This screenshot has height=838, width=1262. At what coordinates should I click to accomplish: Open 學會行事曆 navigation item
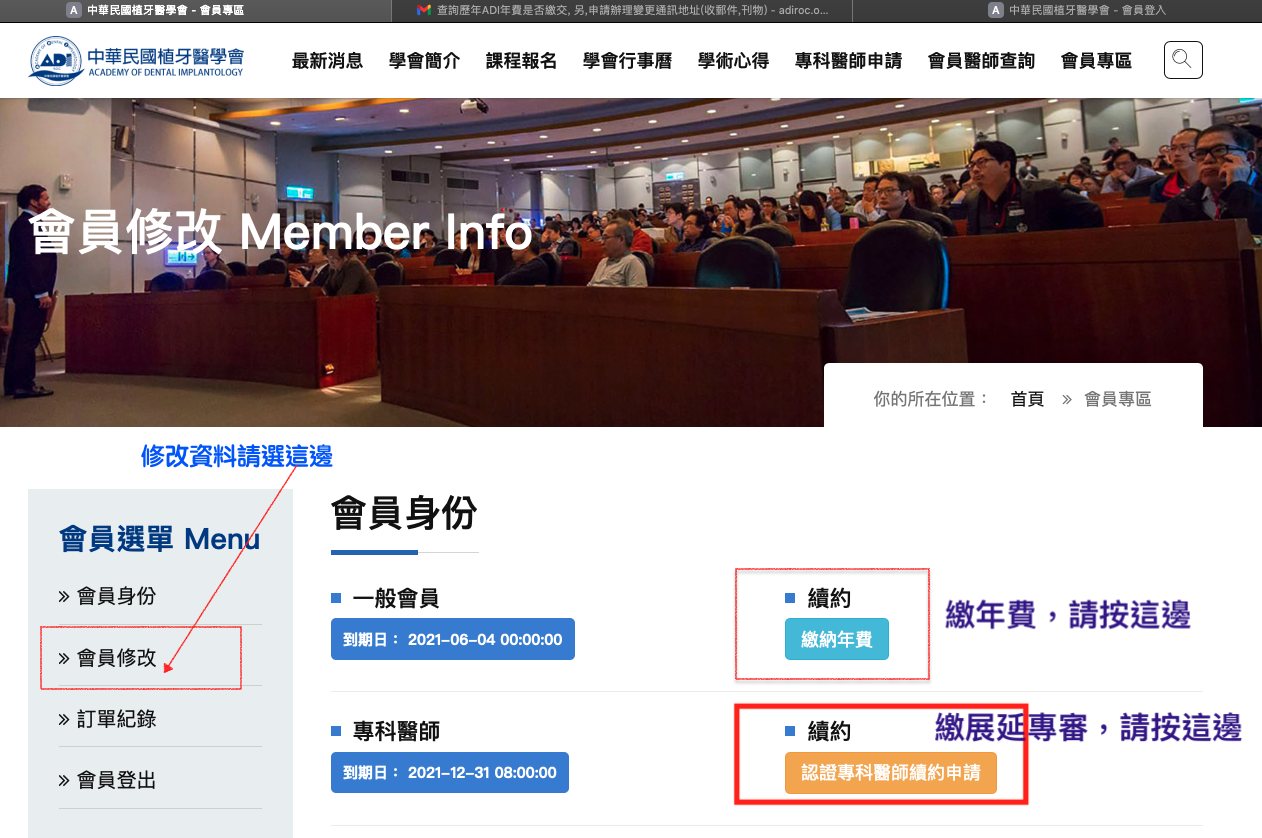627,61
